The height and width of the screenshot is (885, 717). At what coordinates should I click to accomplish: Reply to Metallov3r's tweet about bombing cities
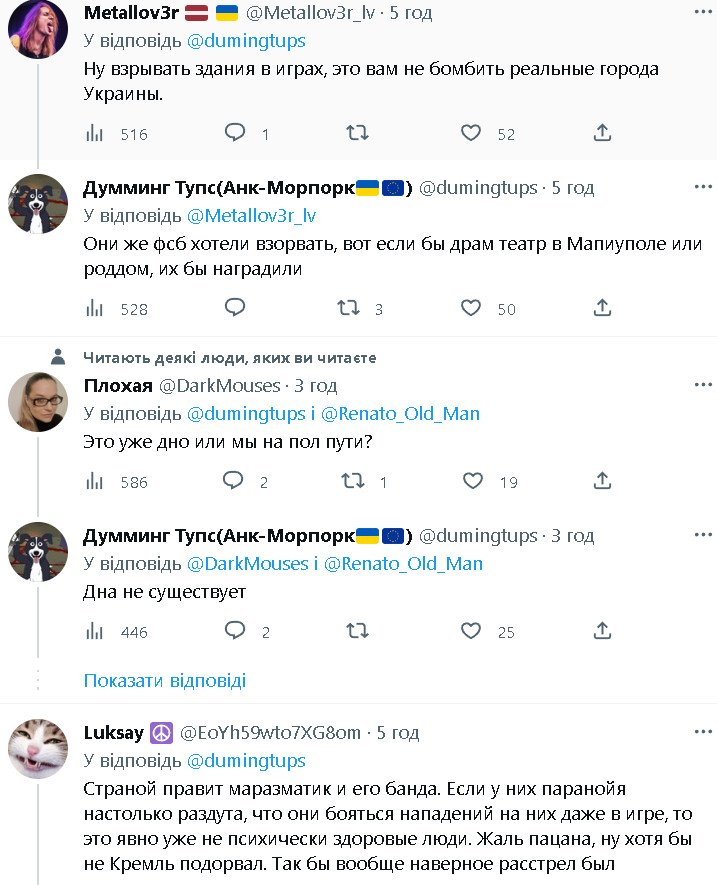coord(235,133)
